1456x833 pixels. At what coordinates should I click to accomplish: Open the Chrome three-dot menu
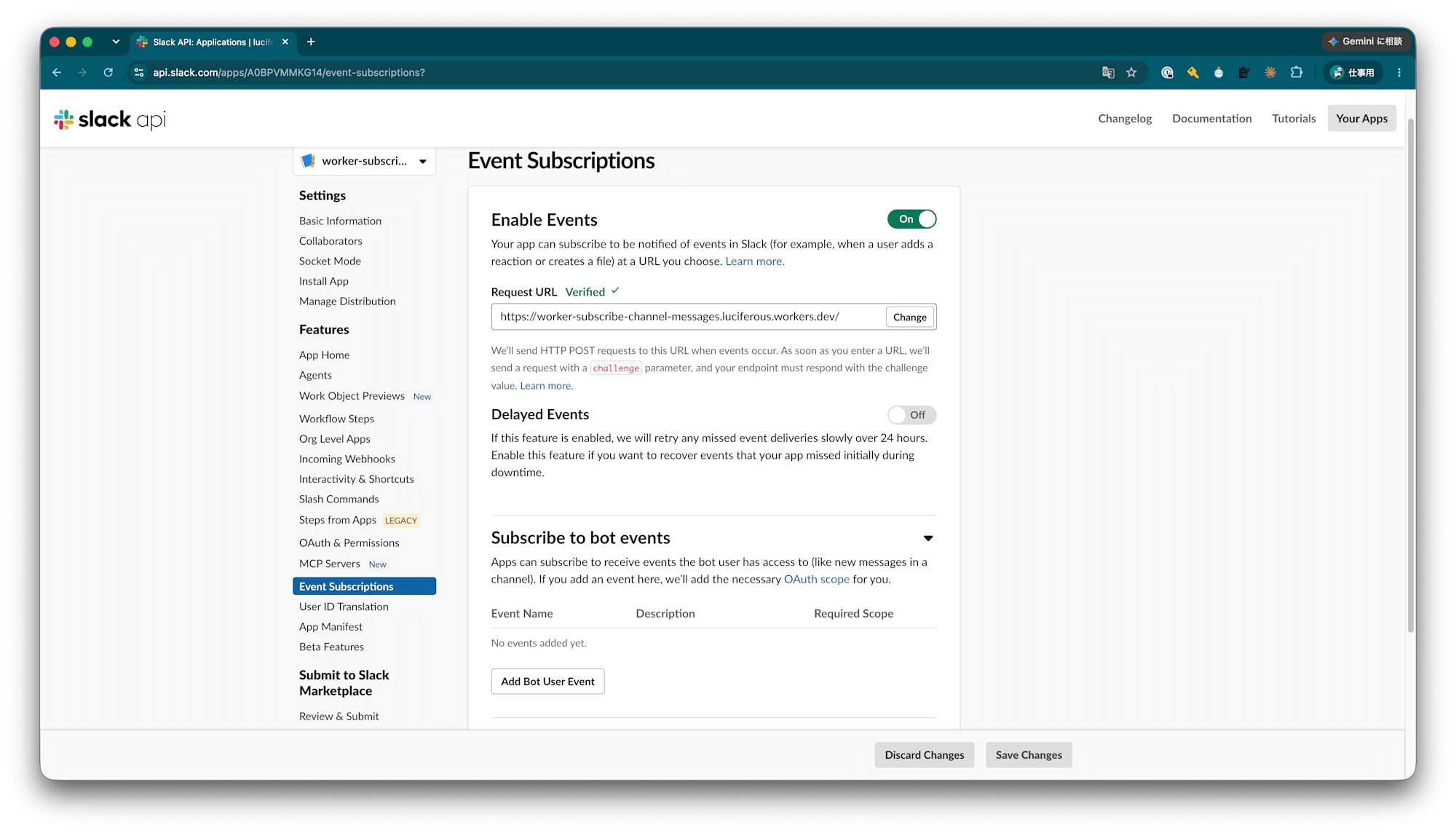[1399, 73]
